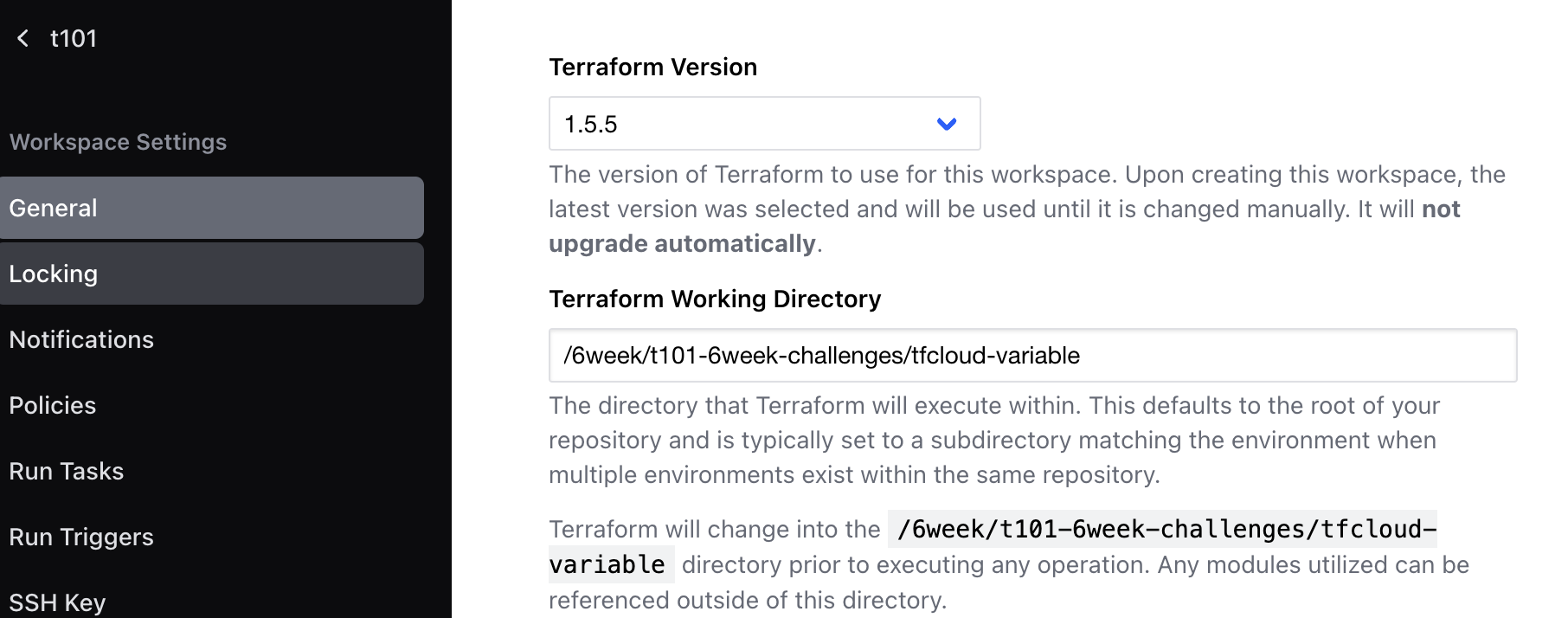Click the Terraform Working Directory label
The height and width of the screenshot is (618, 1568).
tap(715, 299)
